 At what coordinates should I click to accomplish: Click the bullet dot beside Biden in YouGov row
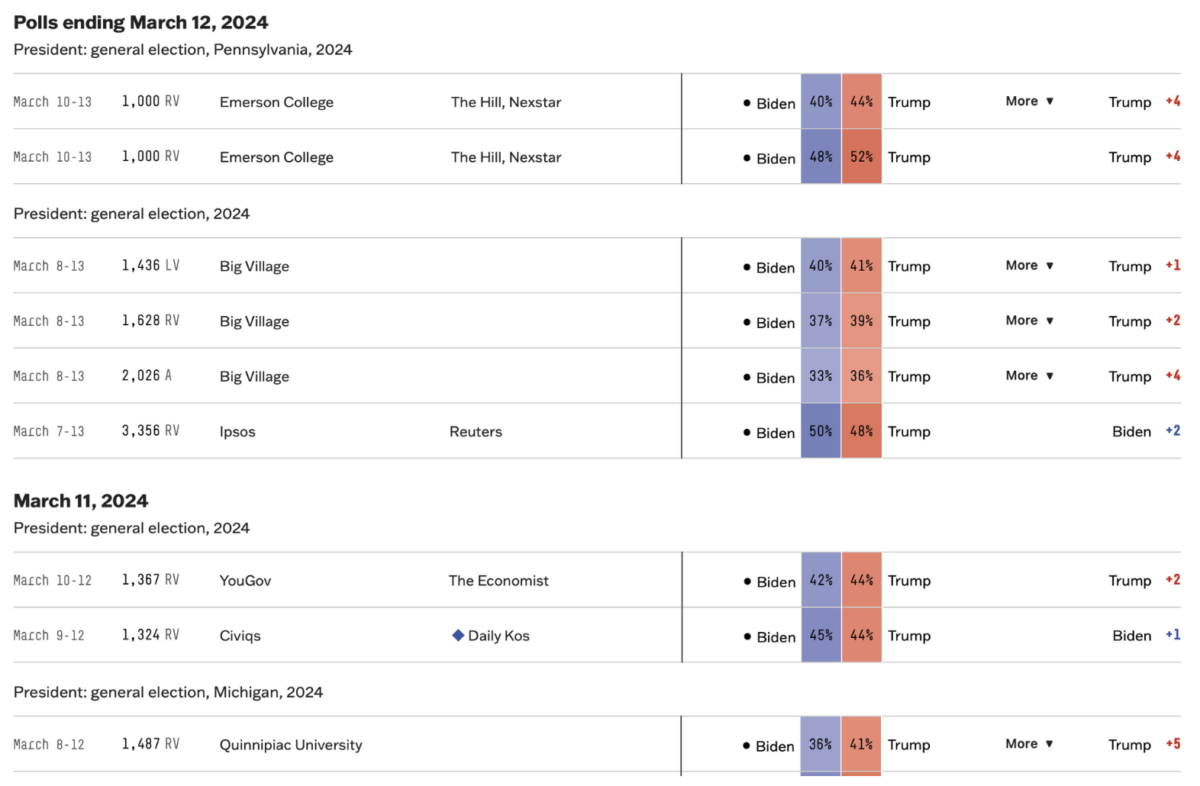747,582
